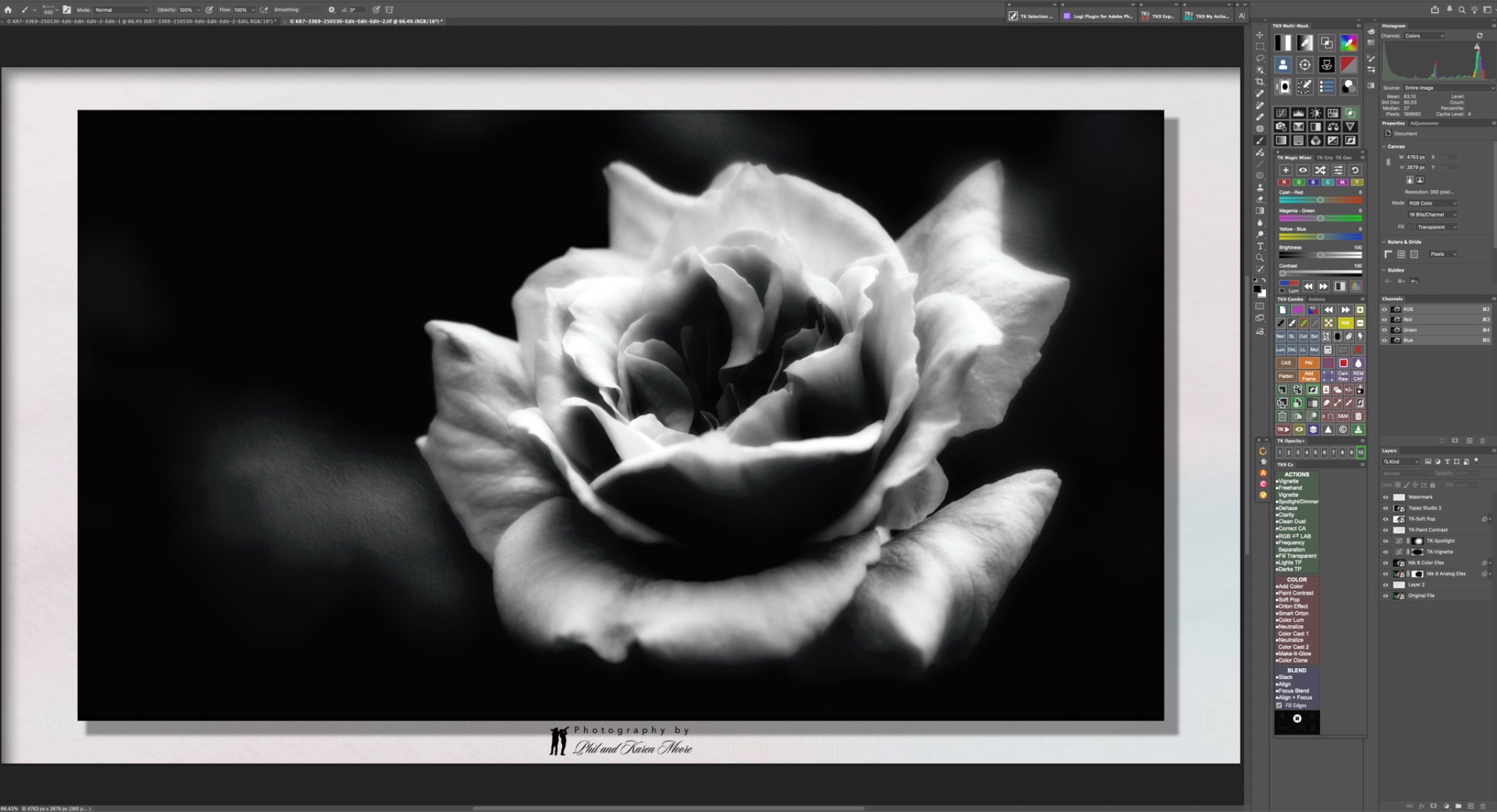Toggle visibility of Topaz Studio 2 layer
Image resolution: width=1497 pixels, height=812 pixels.
pos(1385,508)
